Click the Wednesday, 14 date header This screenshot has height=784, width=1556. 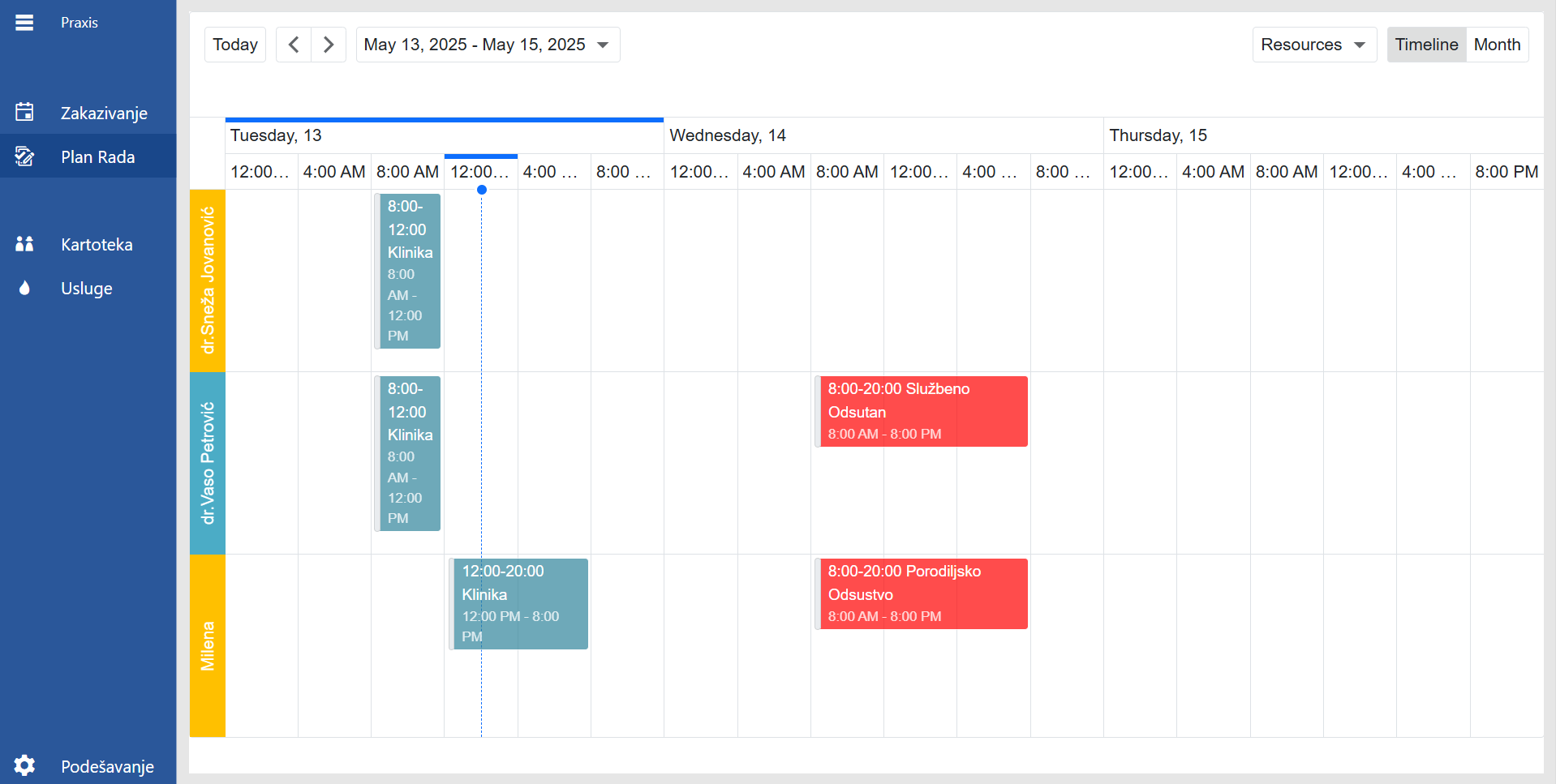(728, 135)
